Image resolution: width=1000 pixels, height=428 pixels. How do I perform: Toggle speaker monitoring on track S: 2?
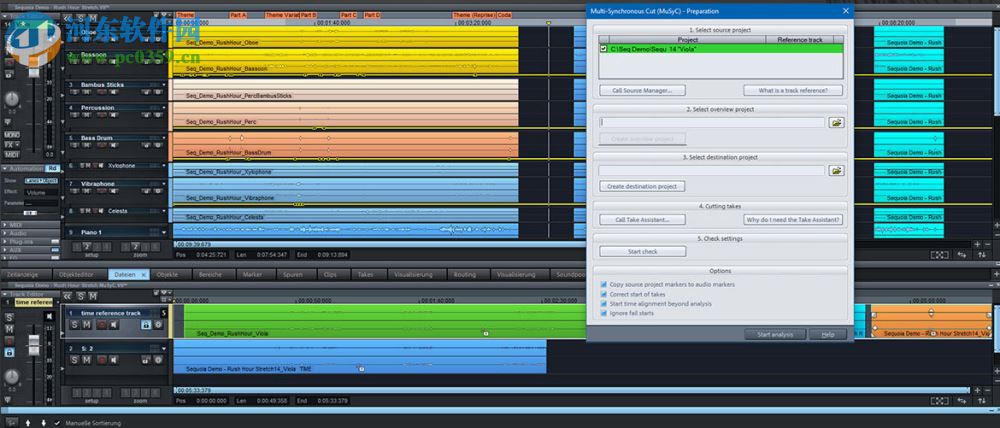114,360
